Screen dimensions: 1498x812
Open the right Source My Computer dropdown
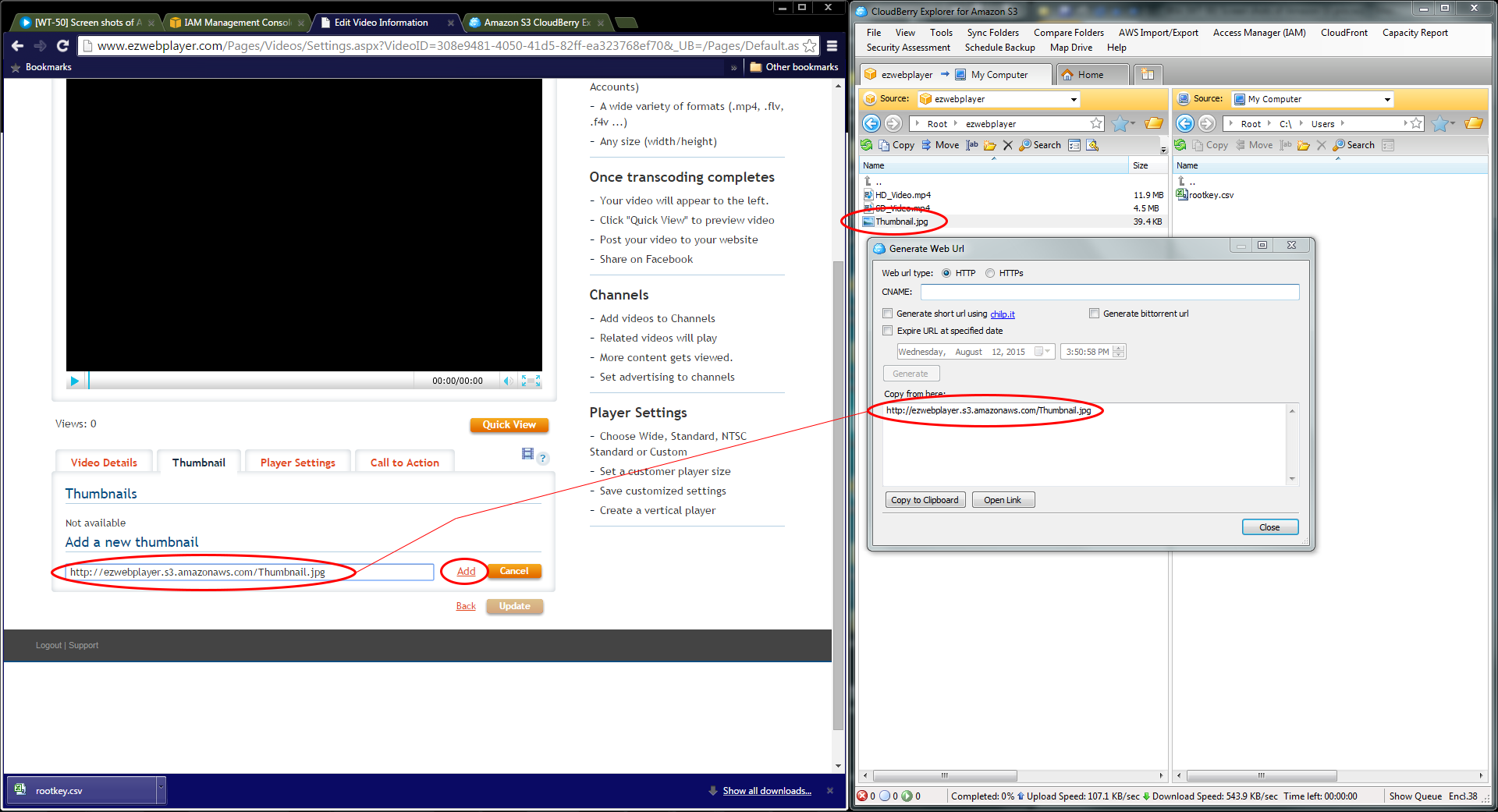1387,99
